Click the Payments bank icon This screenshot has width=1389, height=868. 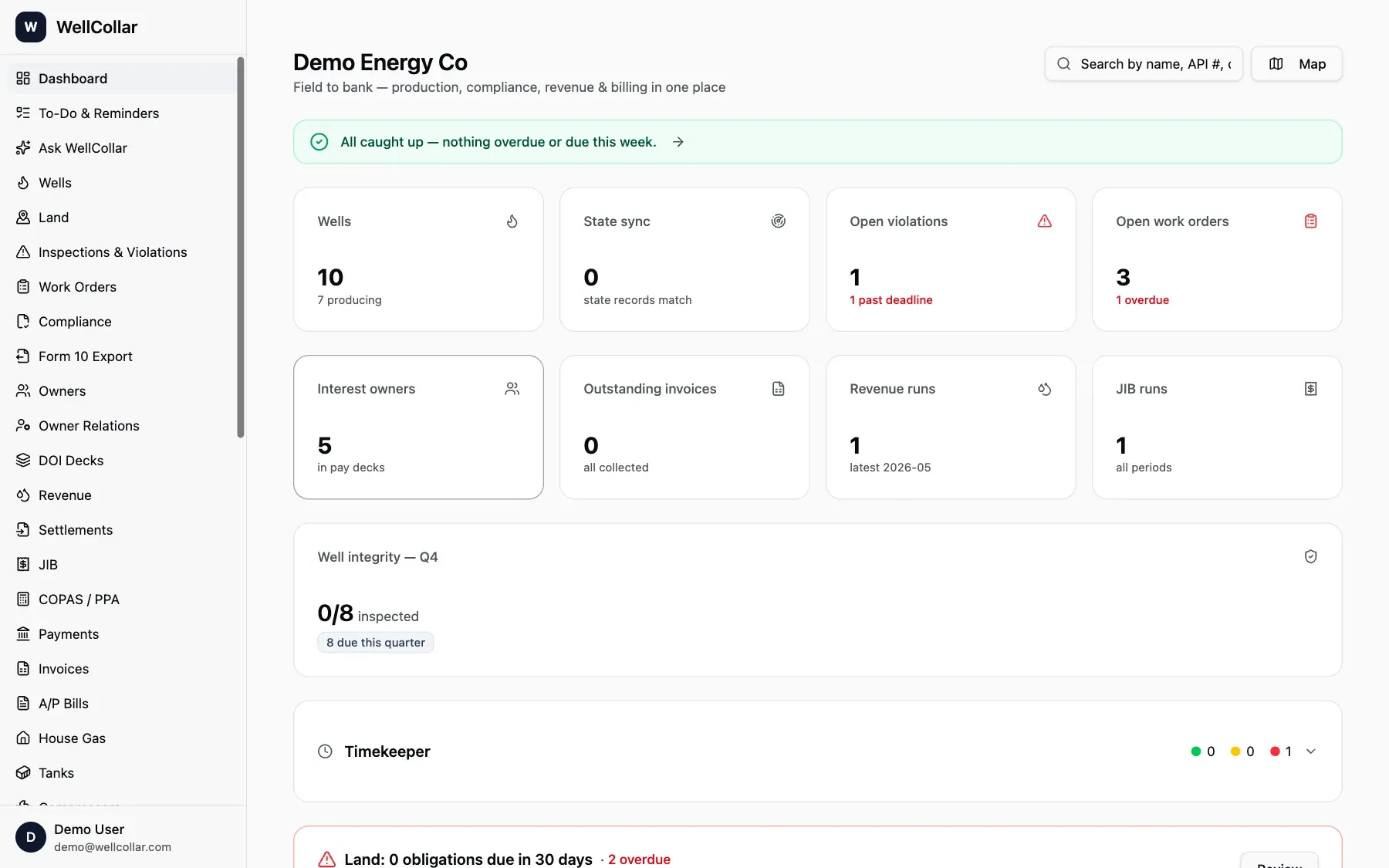pos(23,634)
